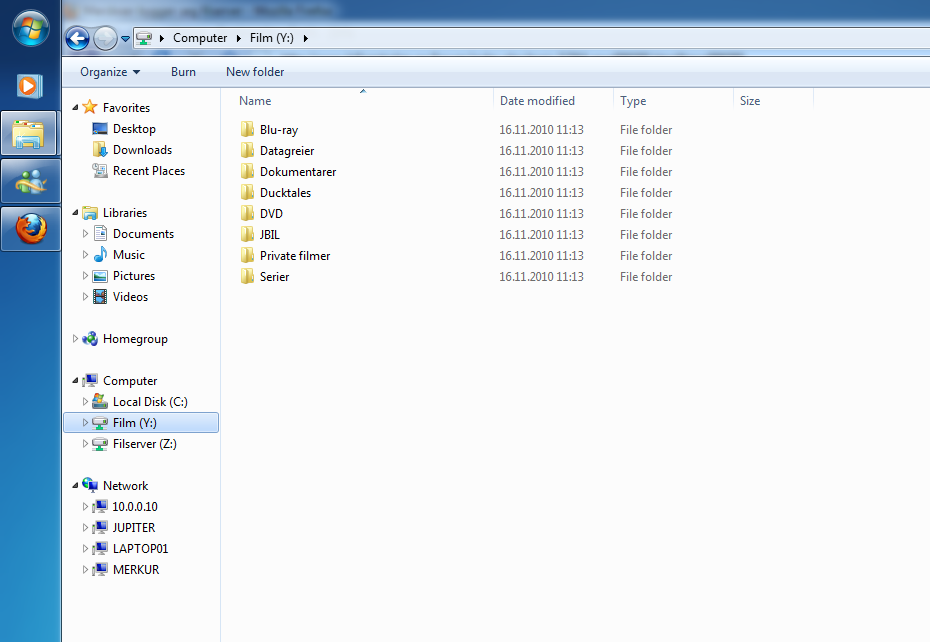930x642 pixels.
Task: Click the Burn toolbar button
Action: [183, 72]
